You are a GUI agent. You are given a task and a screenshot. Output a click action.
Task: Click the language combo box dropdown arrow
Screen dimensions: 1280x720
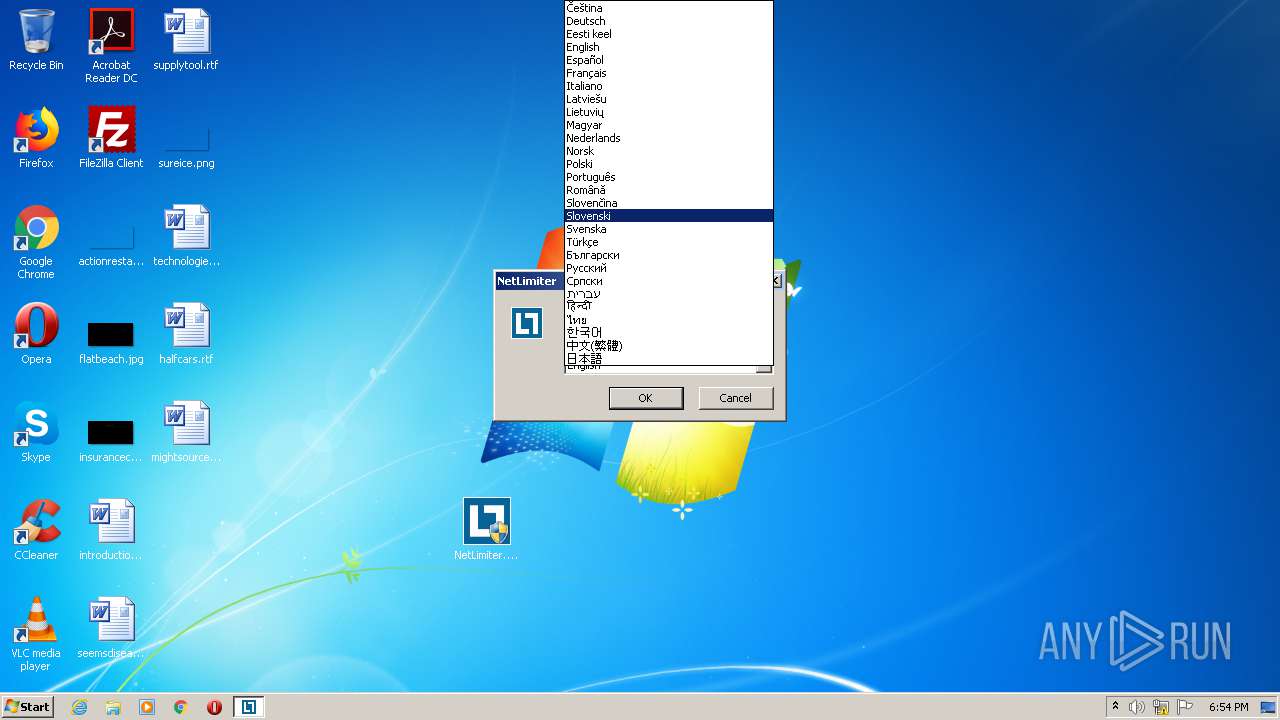coord(764,369)
